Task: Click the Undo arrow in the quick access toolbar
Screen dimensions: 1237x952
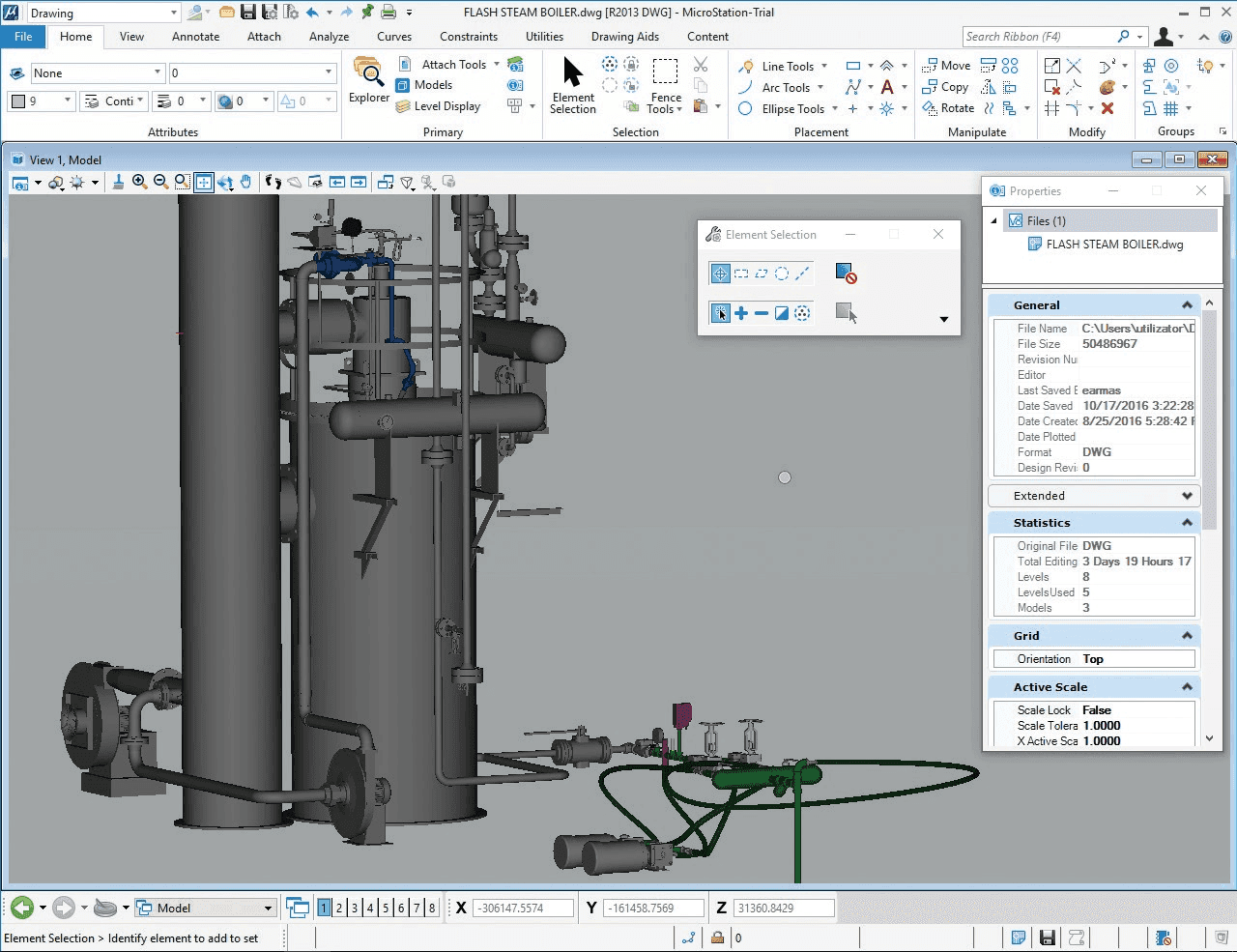Action: 312,13
